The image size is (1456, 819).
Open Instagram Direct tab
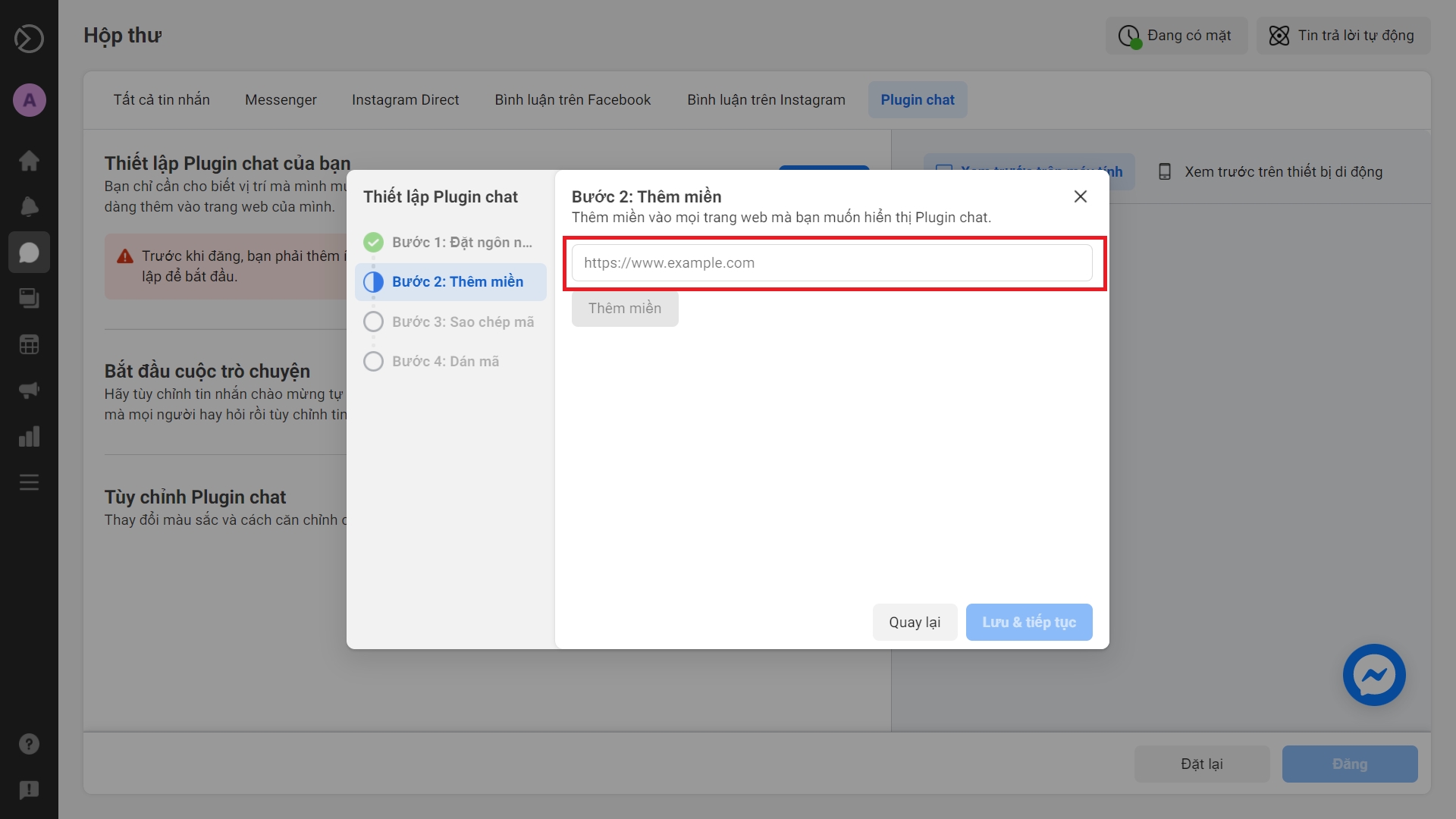pyautogui.click(x=405, y=100)
